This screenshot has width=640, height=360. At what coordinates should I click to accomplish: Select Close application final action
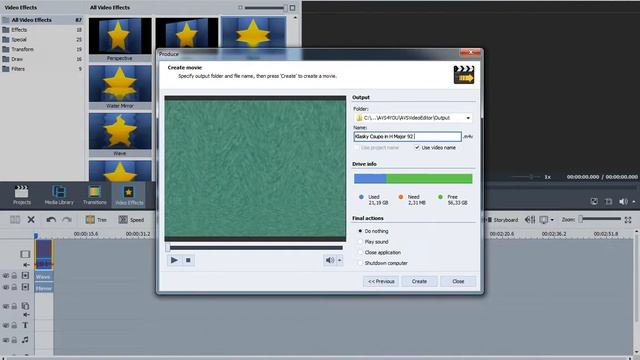tap(360, 252)
